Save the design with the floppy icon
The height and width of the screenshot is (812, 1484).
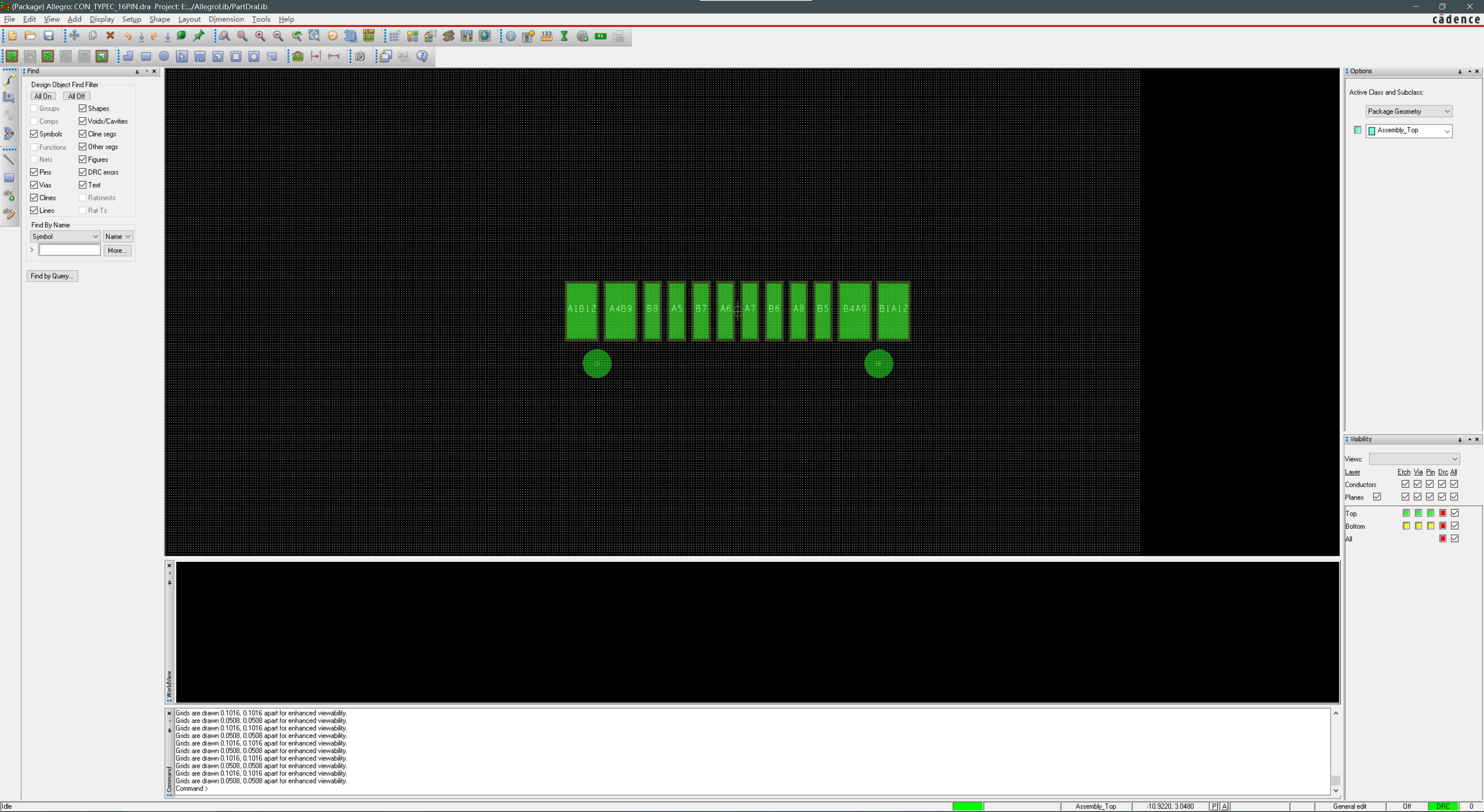coord(49,36)
